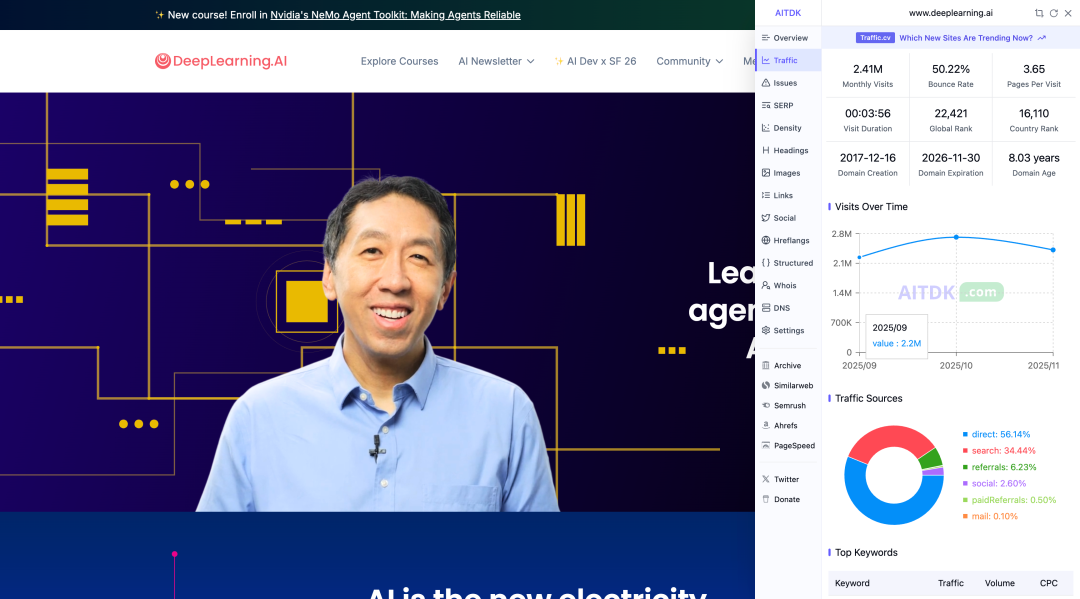
Task: Click the Traffic column header in keywords table
Action: coord(951,583)
